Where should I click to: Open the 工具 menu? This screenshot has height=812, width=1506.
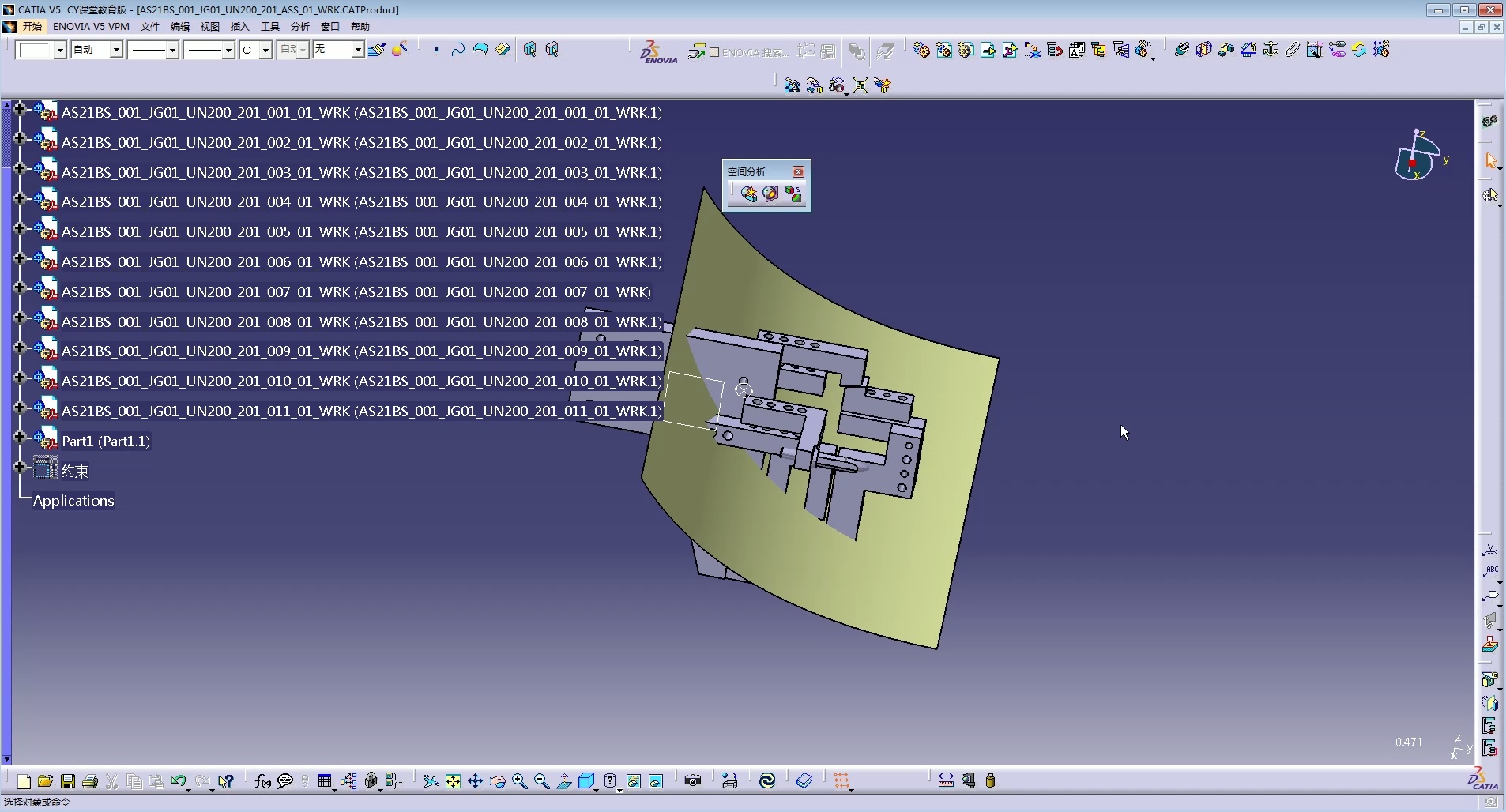[270, 27]
